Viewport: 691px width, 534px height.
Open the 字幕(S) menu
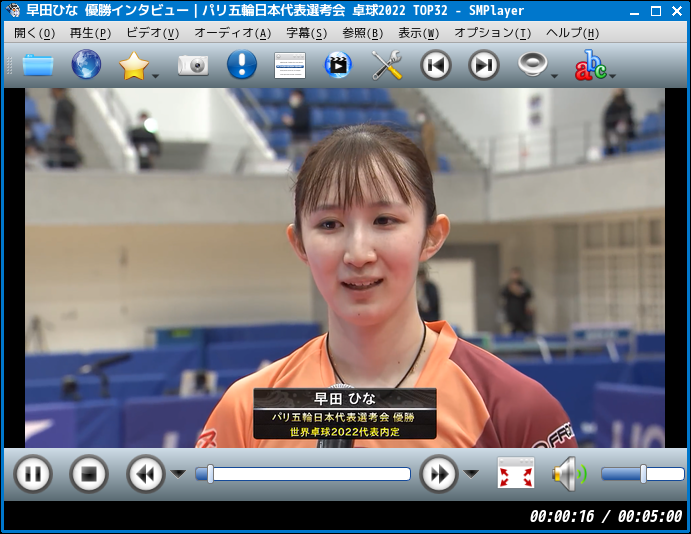[307, 33]
